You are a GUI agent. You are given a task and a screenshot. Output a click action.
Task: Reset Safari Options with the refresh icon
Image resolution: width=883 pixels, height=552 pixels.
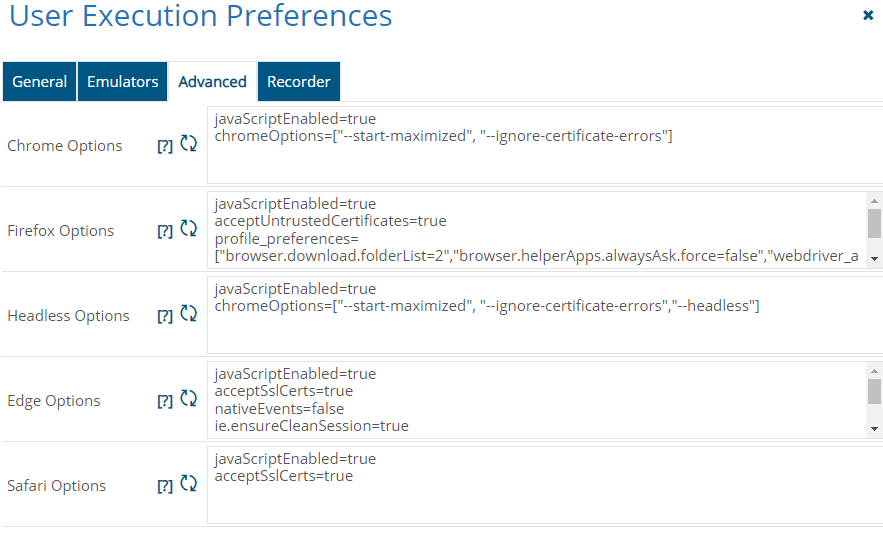click(188, 484)
